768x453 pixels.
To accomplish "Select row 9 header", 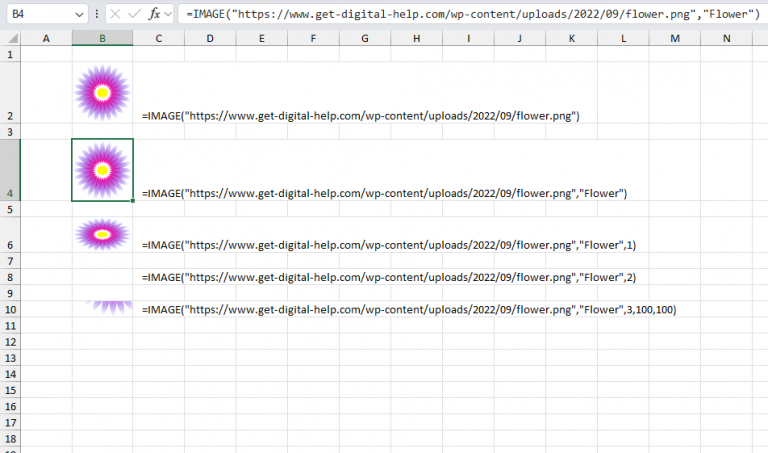I will point(10,293).
